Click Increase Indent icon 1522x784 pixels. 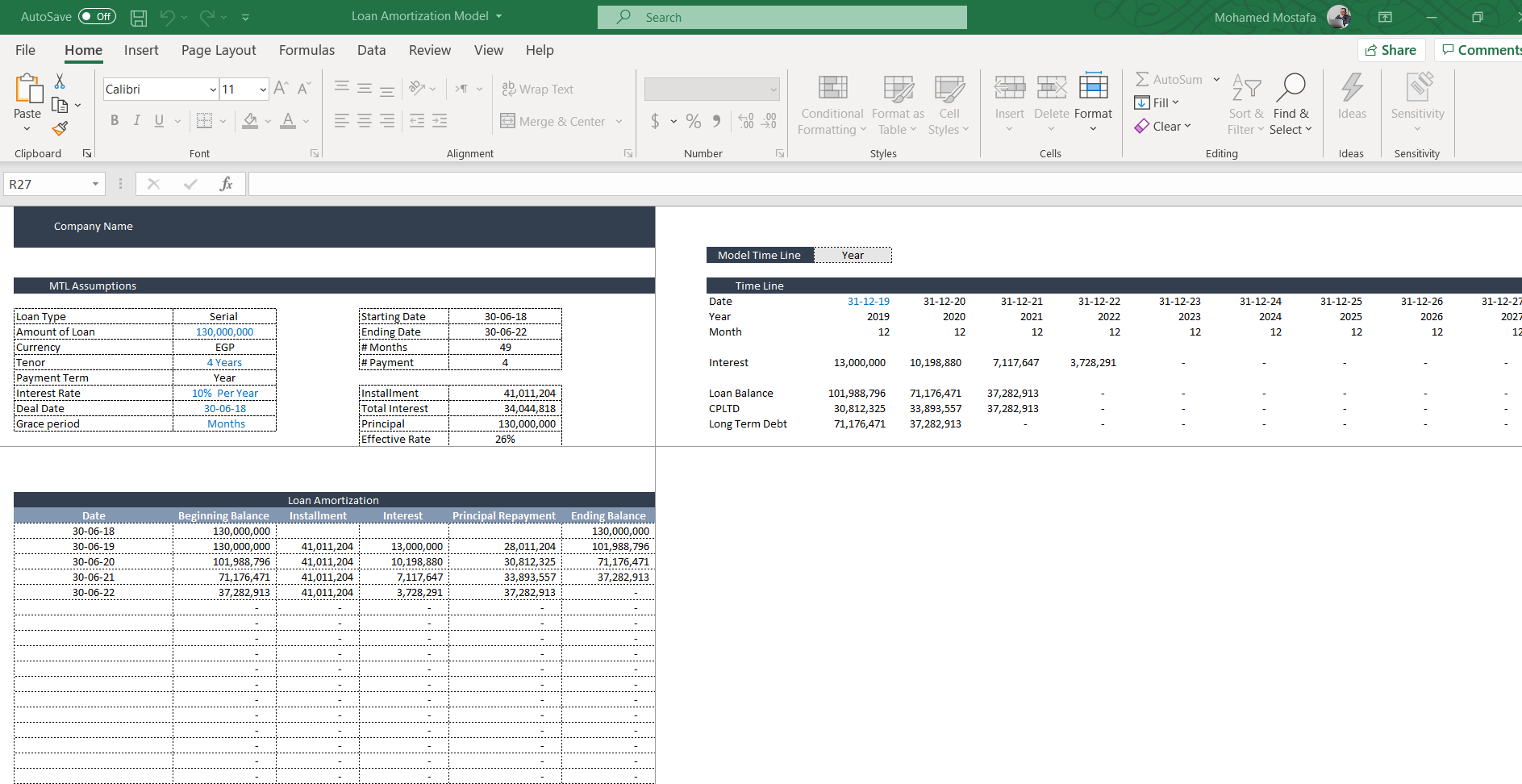point(440,120)
